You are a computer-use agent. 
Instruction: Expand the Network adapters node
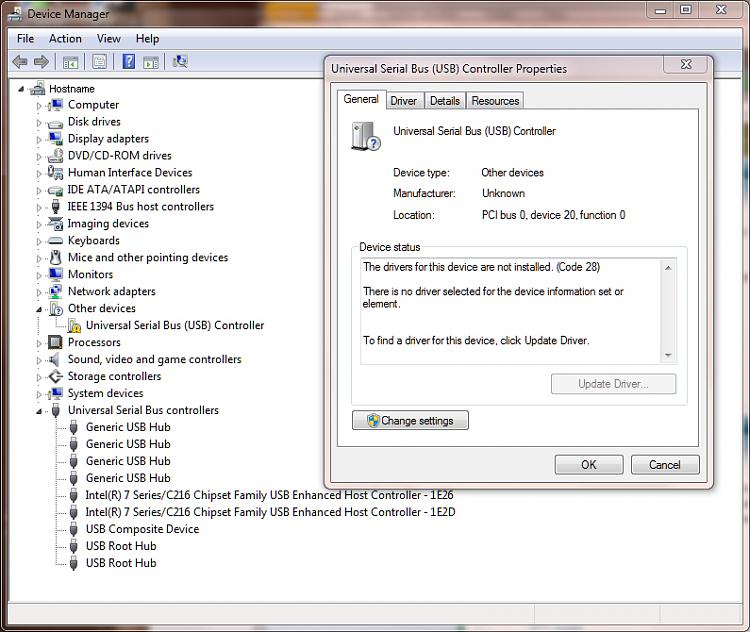(x=39, y=292)
